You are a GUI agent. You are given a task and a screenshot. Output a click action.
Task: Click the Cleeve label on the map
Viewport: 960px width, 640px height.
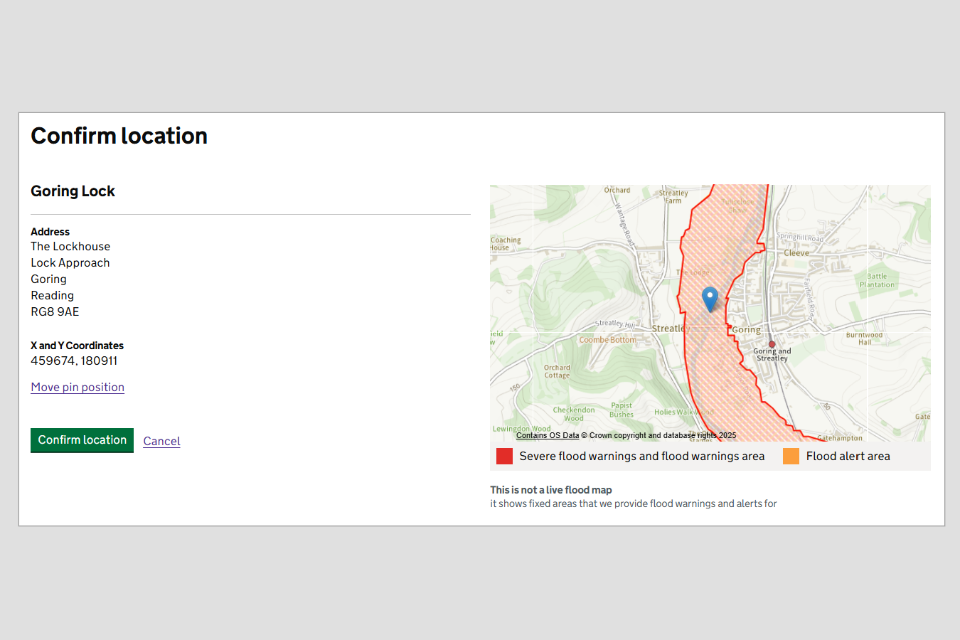click(796, 253)
